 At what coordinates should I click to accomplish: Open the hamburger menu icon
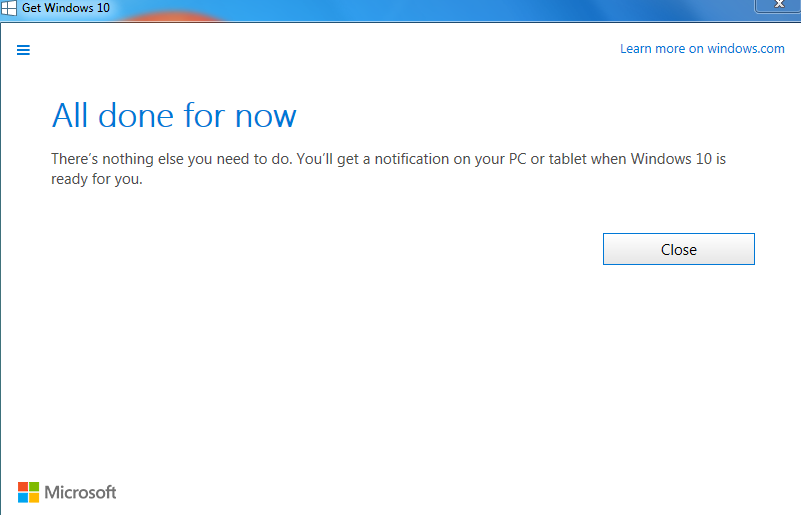click(24, 50)
